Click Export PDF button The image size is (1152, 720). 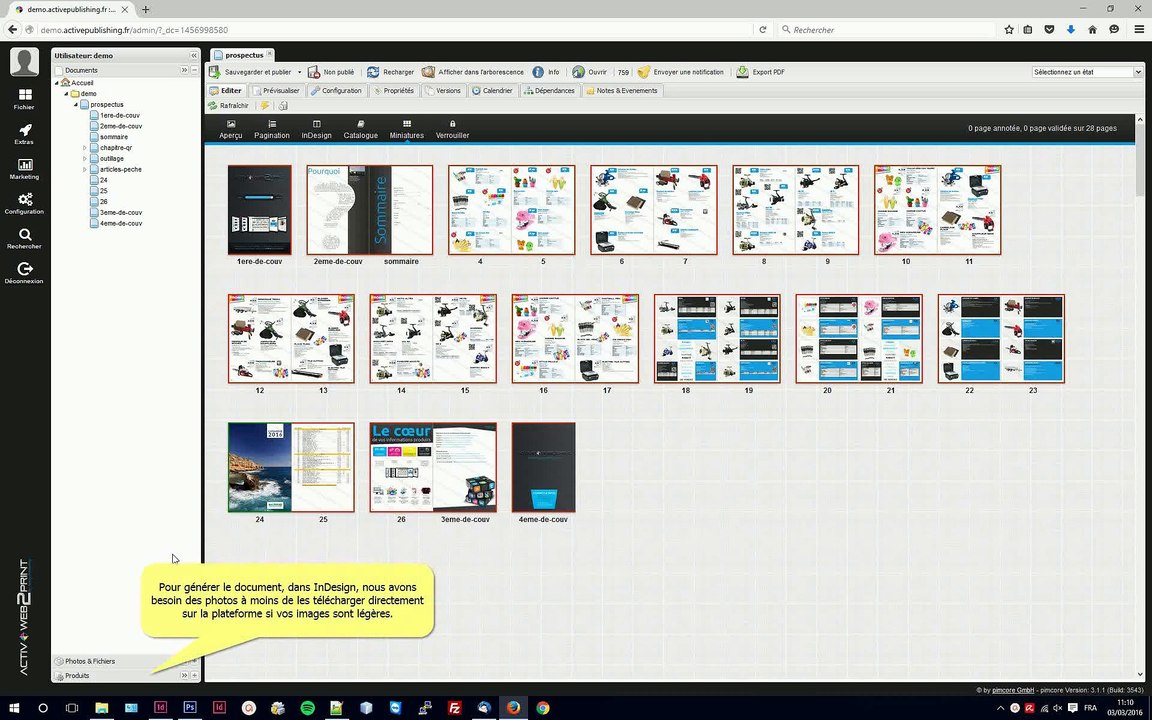pos(761,72)
